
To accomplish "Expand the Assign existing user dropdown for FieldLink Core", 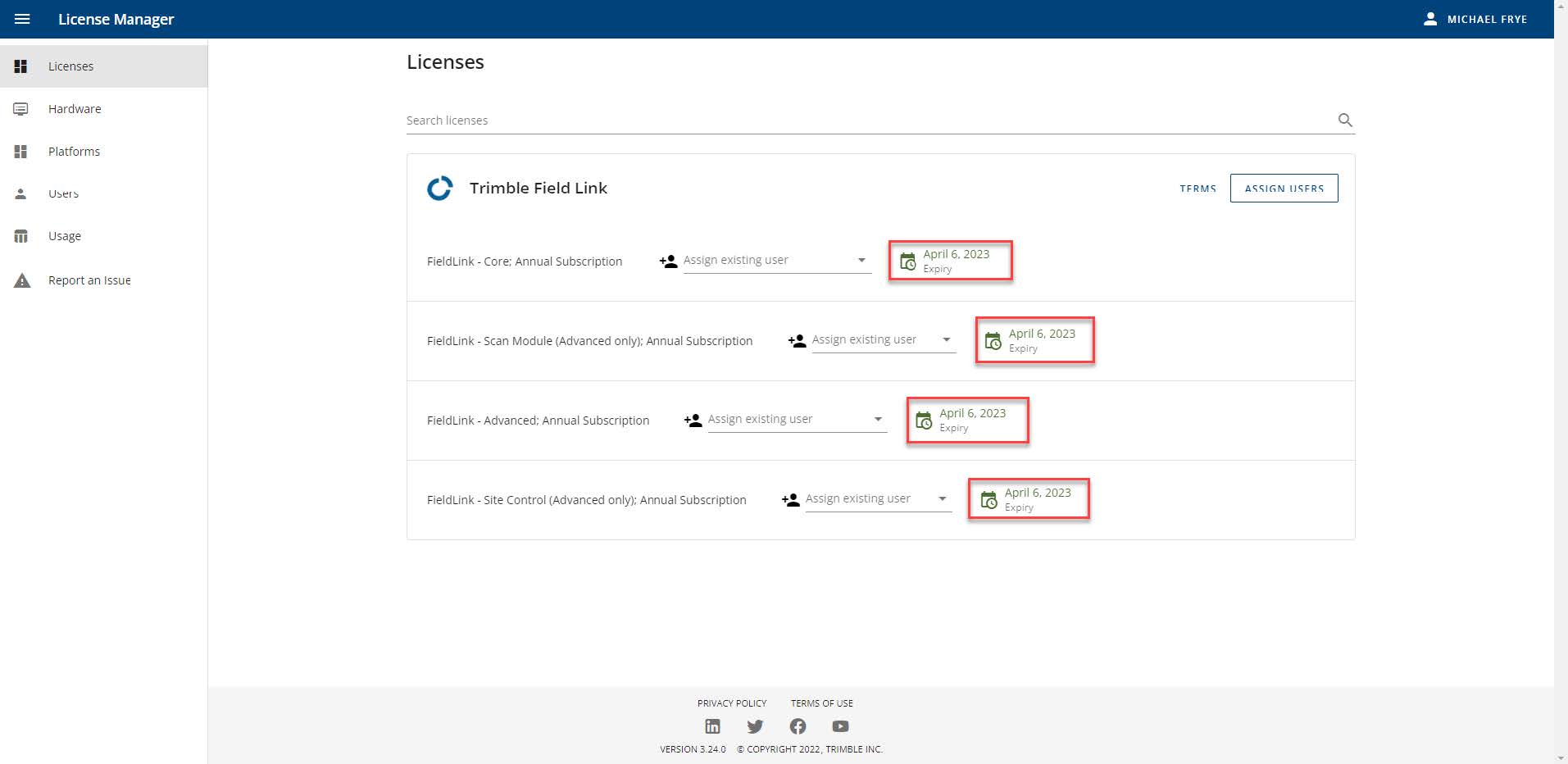I will point(861,259).
